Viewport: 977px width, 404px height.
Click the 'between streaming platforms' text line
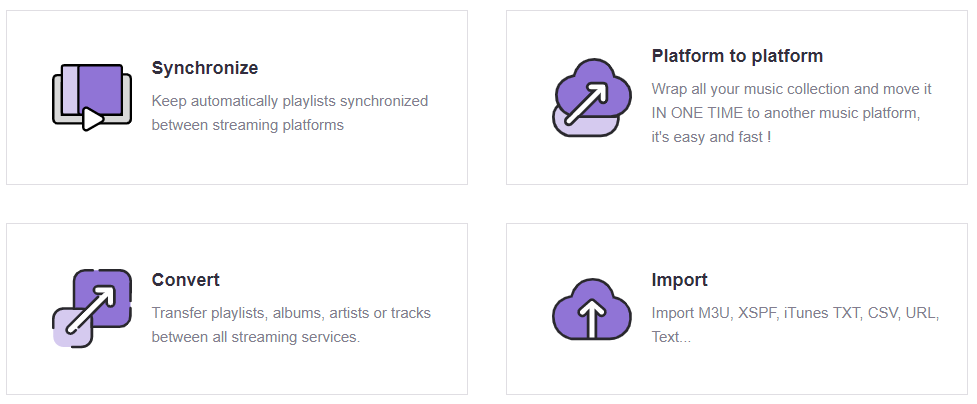point(247,125)
